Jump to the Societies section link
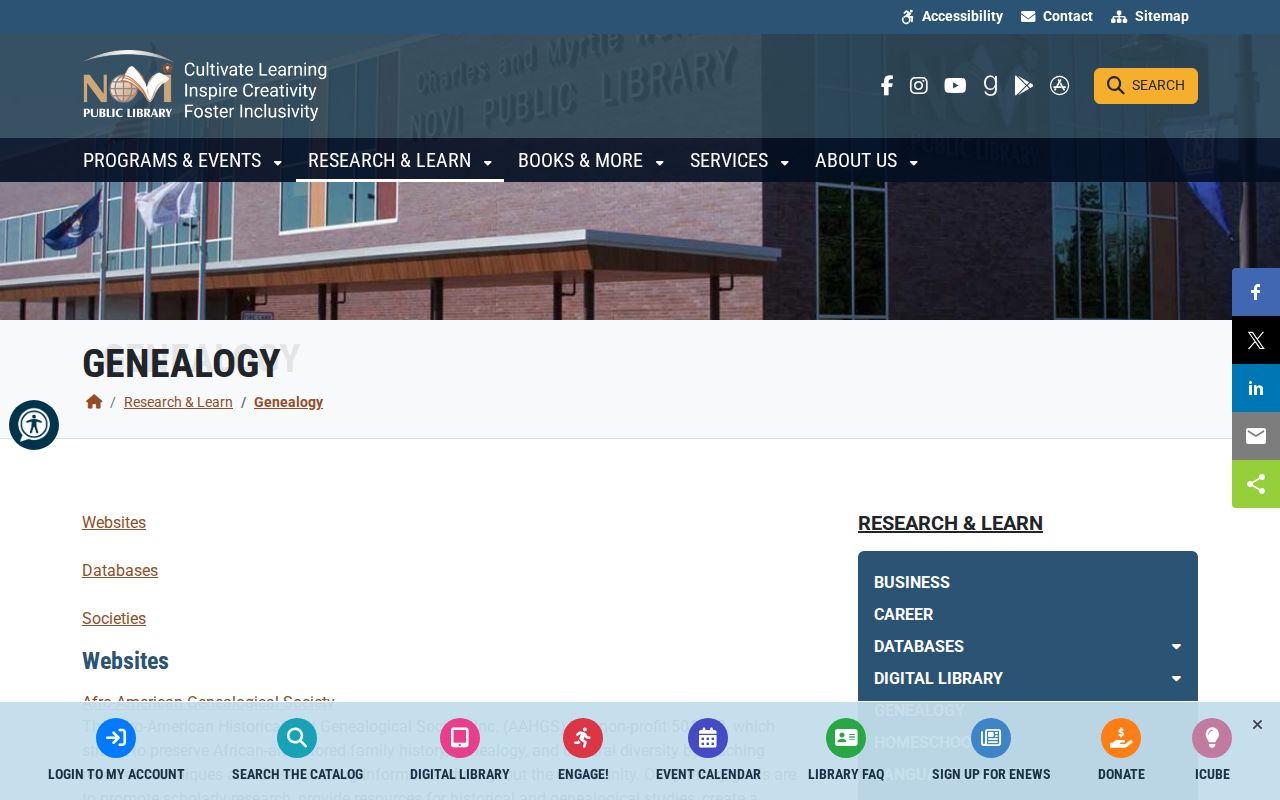Image resolution: width=1280 pixels, height=800 pixels. click(x=114, y=618)
